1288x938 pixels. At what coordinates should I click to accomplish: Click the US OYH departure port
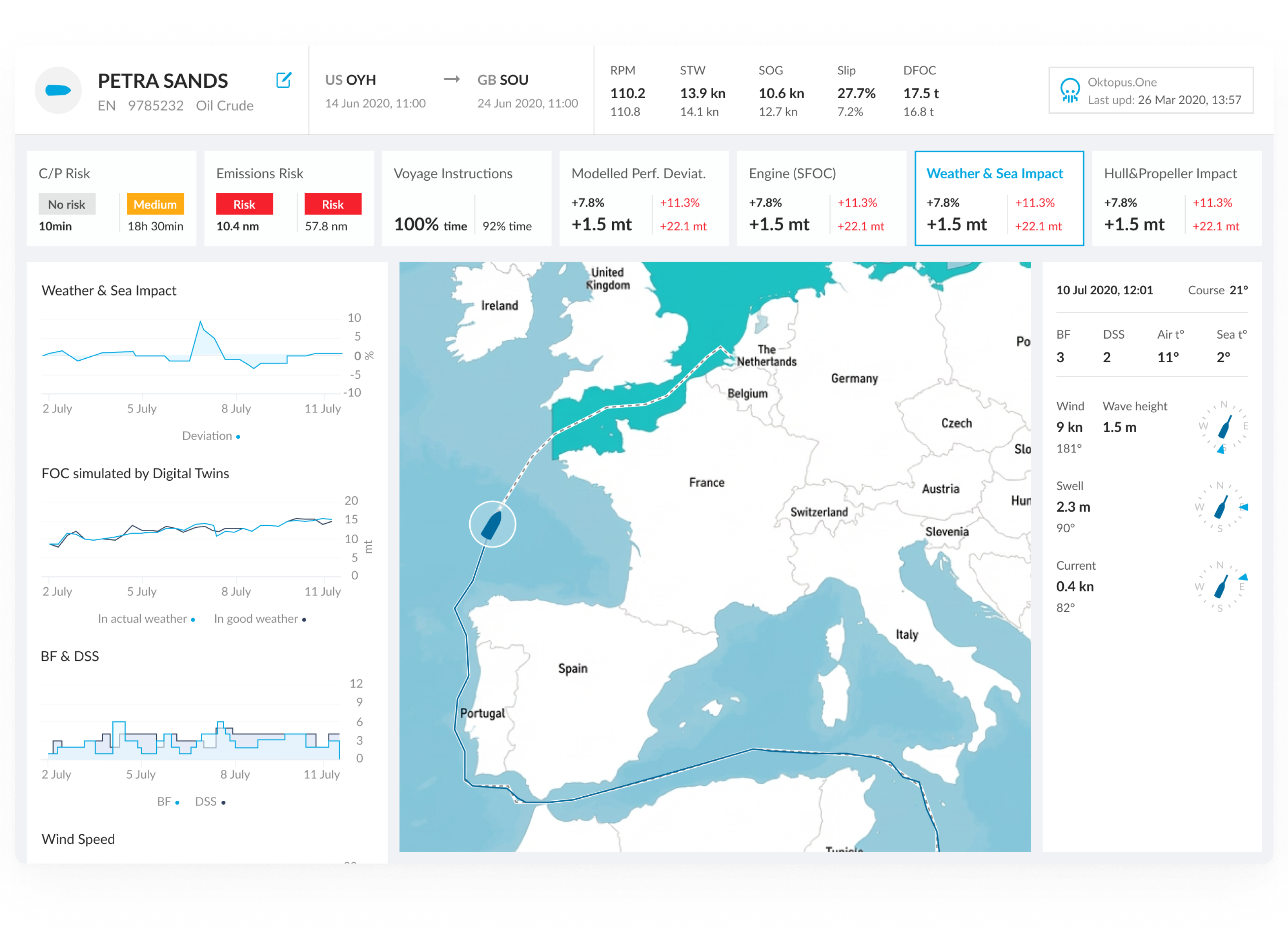point(351,80)
